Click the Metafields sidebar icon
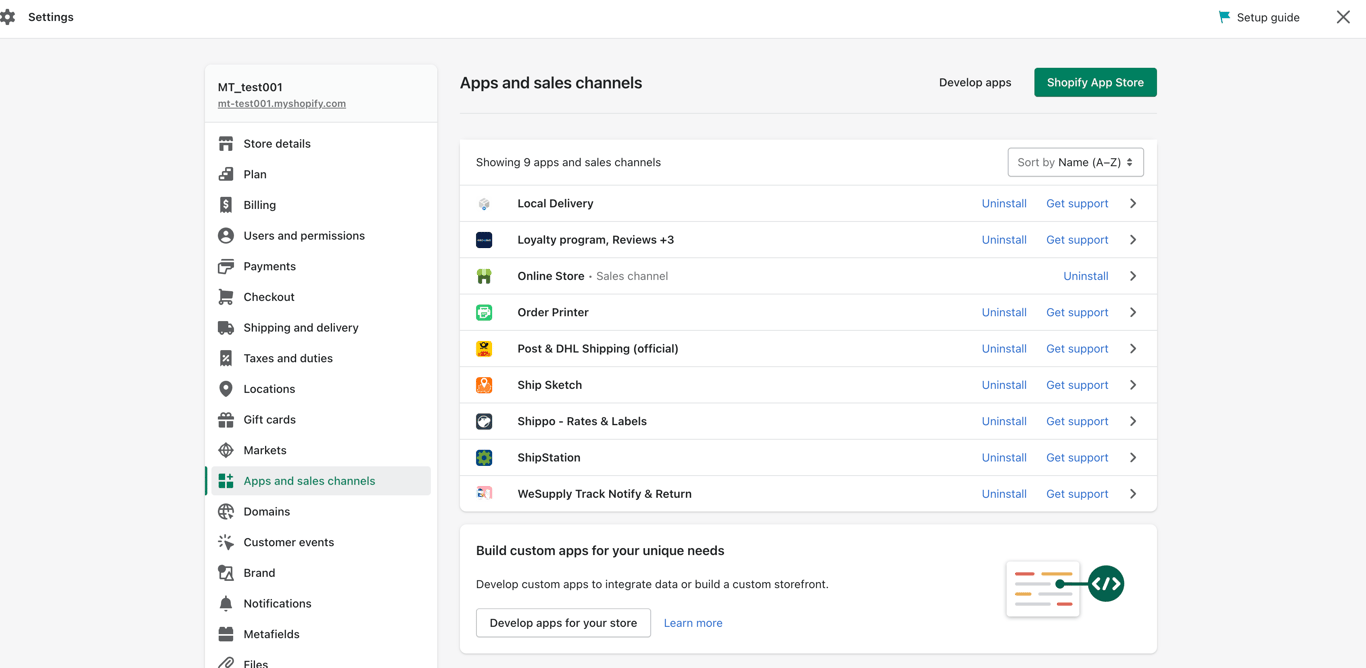This screenshot has width=1366, height=668. 226,634
